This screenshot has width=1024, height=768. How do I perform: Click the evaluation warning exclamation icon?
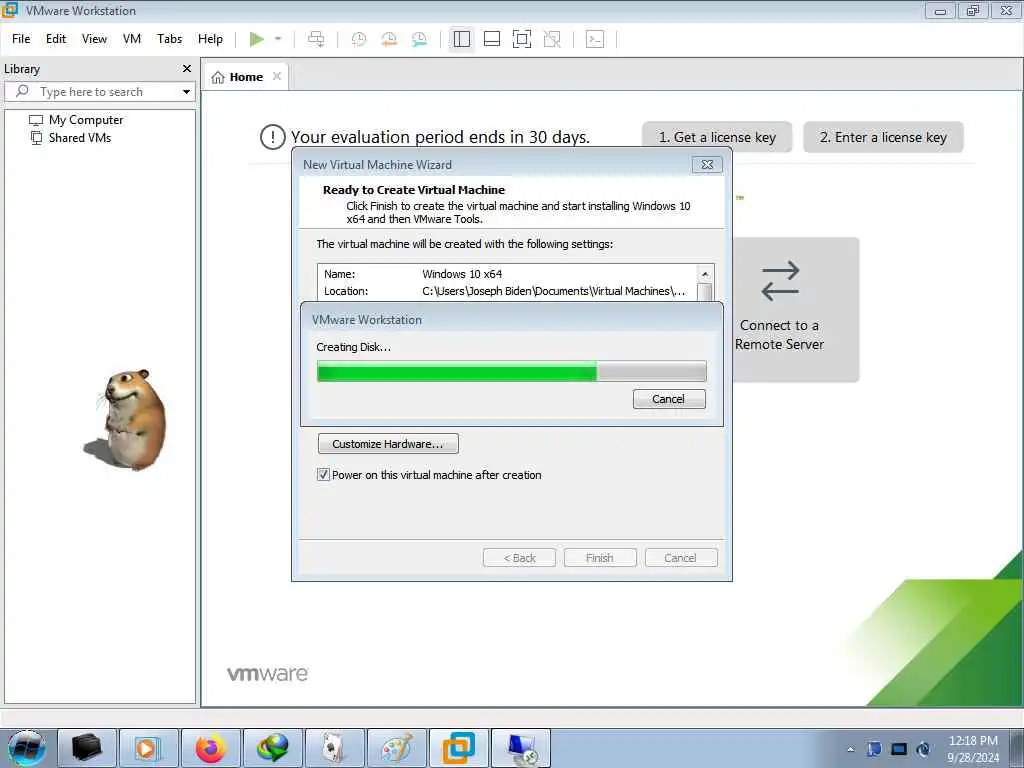[272, 137]
